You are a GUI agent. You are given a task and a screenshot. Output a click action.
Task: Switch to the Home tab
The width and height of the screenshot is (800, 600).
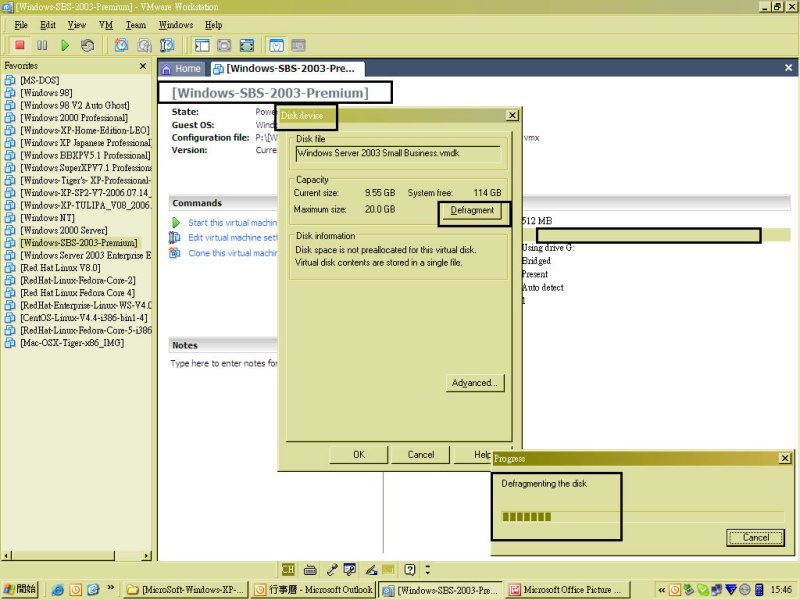point(182,68)
